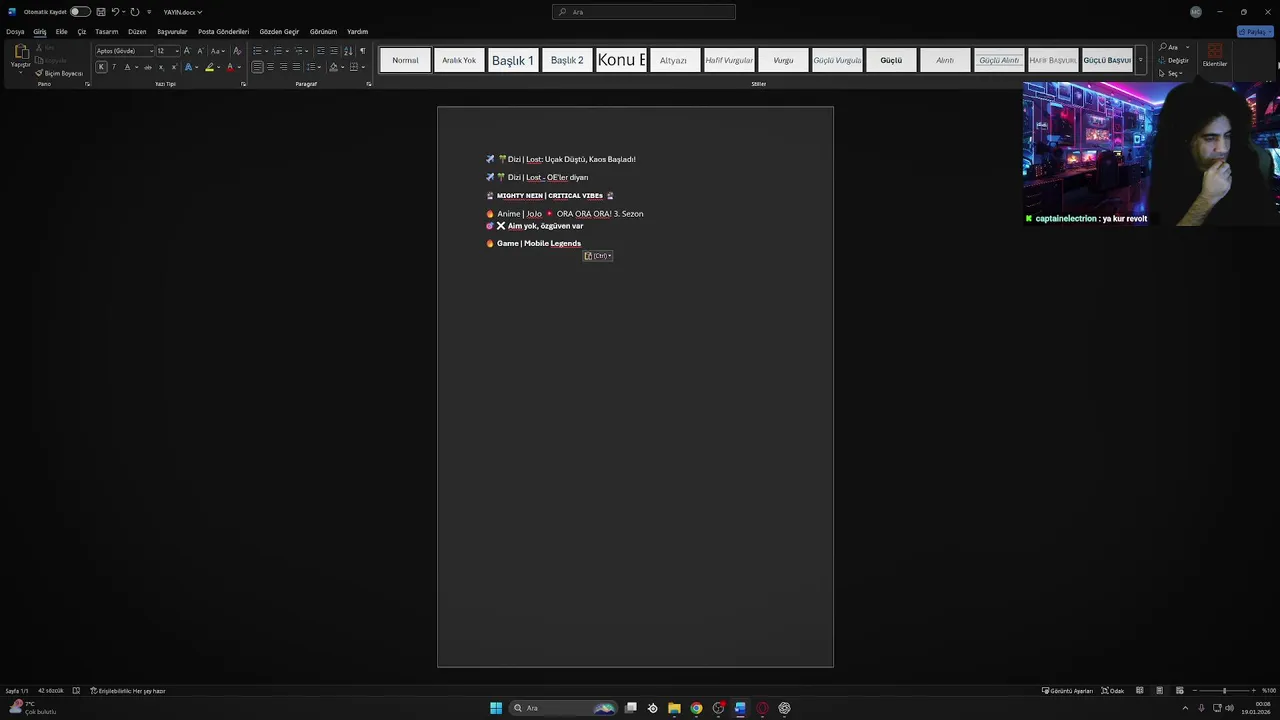Open the font name Aptos (Gövde) dropdown
The width and height of the screenshot is (1280, 720).
[x=150, y=51]
